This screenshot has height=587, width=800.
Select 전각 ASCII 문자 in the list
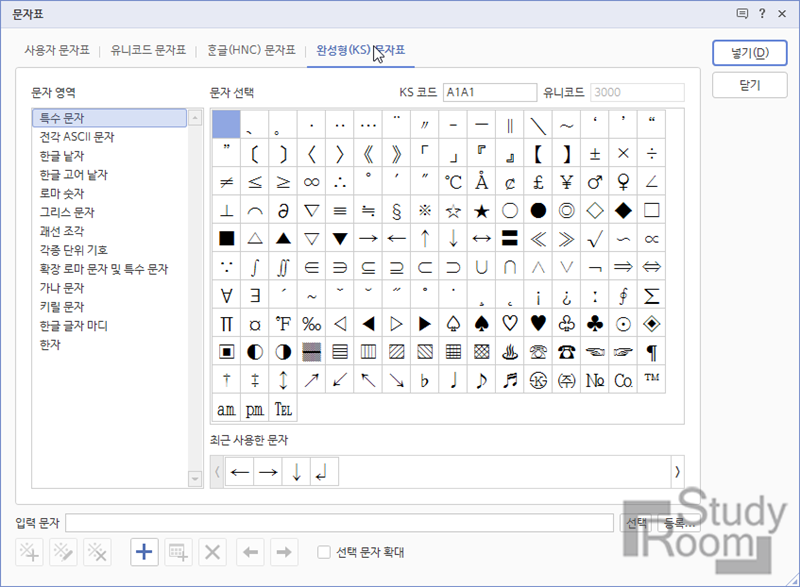pos(110,137)
